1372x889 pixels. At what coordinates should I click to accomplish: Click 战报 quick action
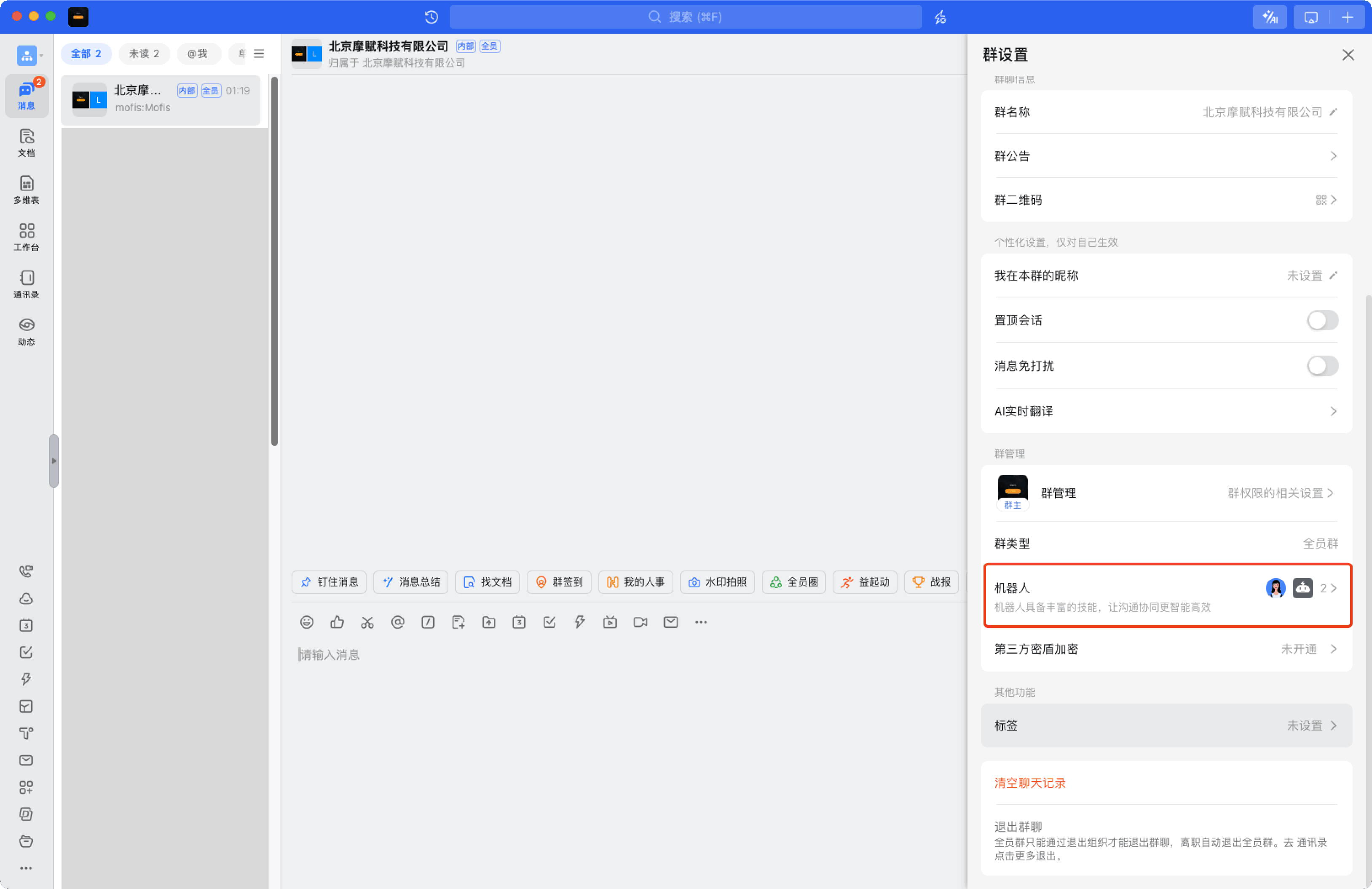tap(932, 582)
